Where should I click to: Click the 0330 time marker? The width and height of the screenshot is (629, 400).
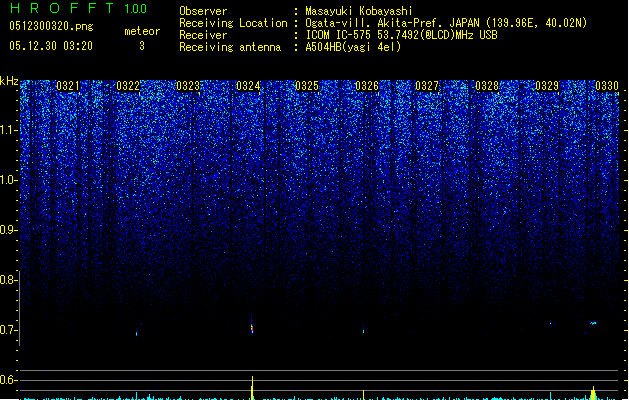click(x=607, y=86)
